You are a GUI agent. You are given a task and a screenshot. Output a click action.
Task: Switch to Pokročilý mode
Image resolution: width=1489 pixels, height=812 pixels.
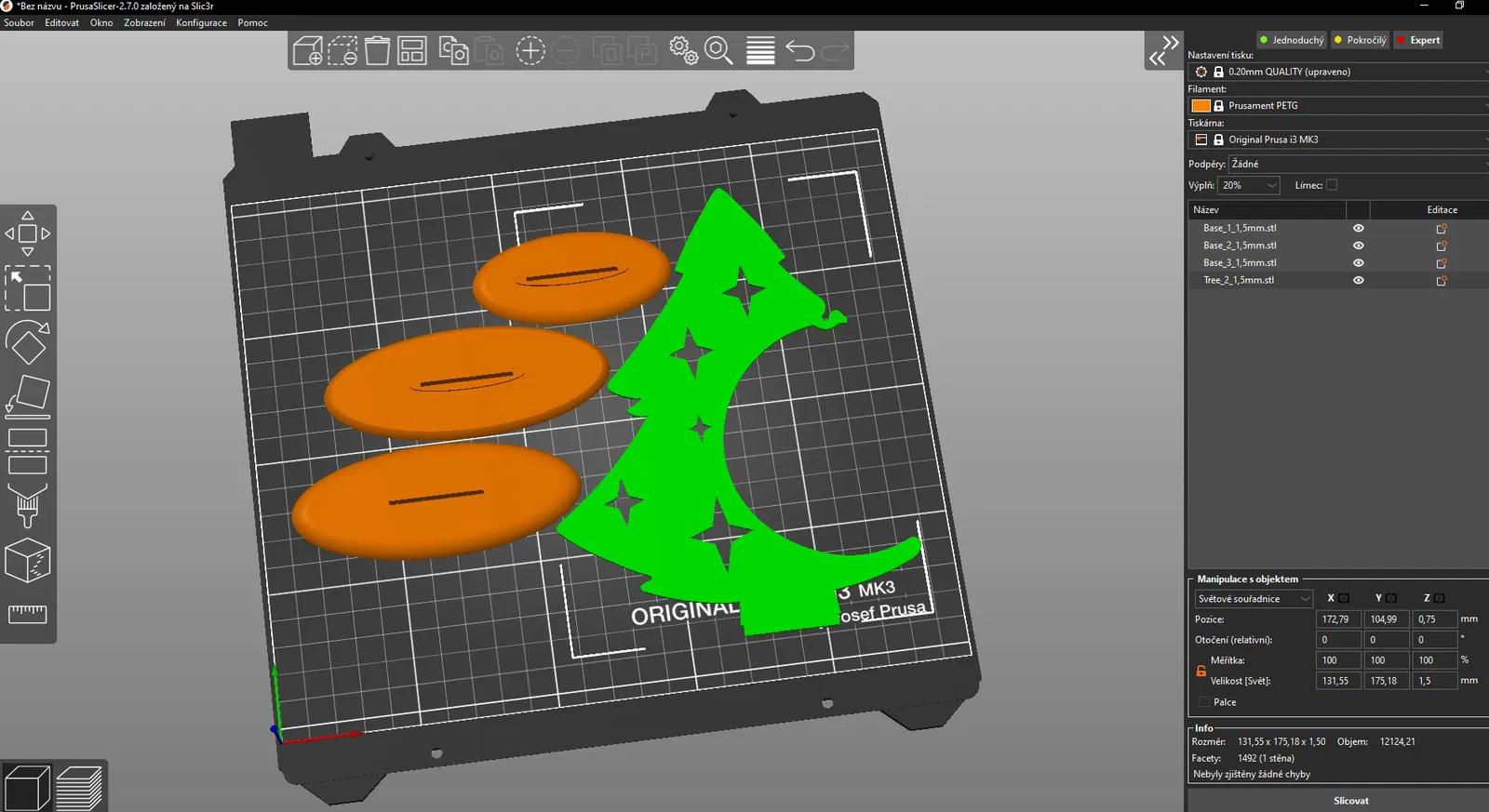point(1360,40)
